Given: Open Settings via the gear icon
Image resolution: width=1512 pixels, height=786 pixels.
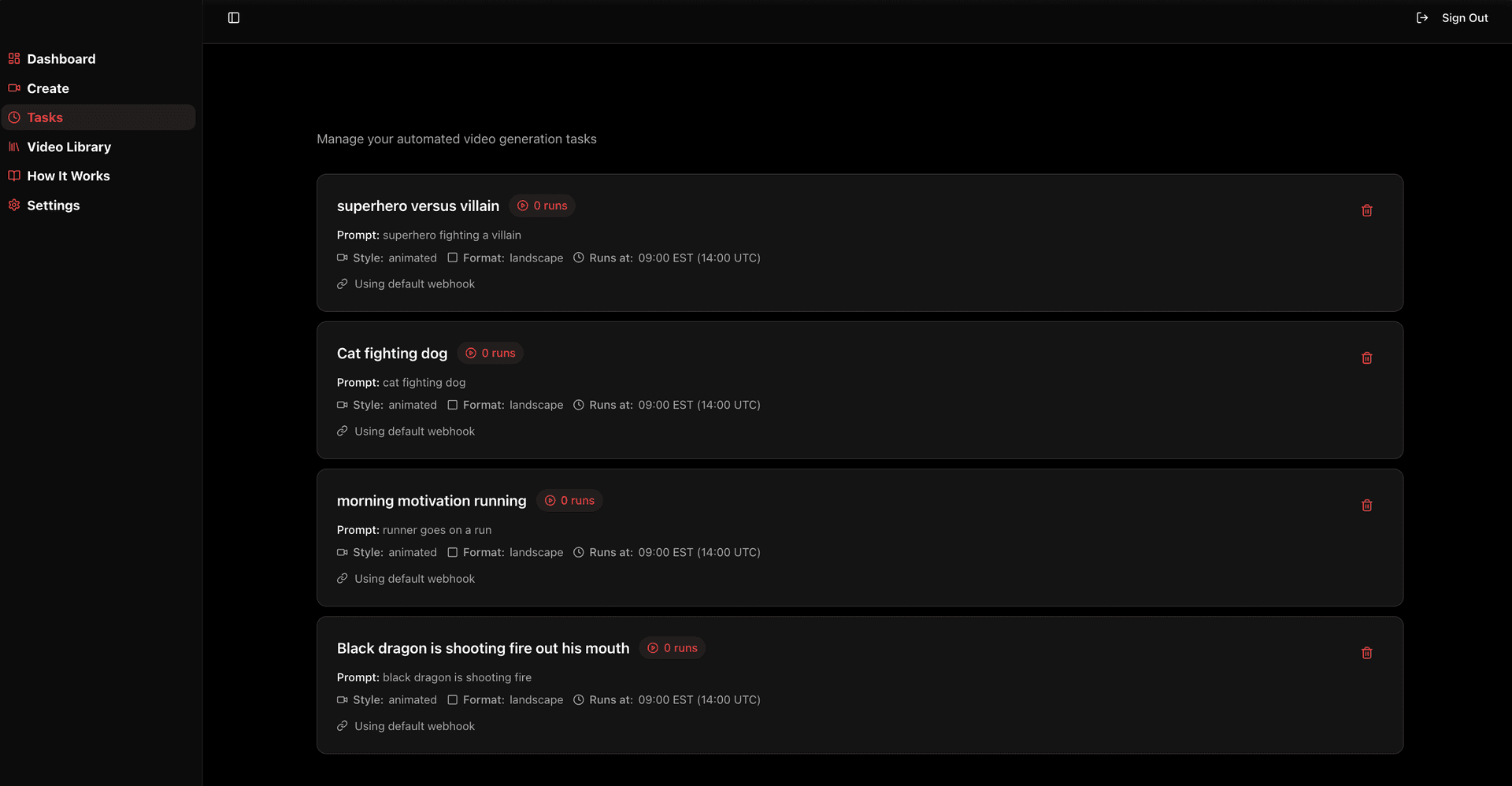Looking at the screenshot, I should click(x=13, y=205).
